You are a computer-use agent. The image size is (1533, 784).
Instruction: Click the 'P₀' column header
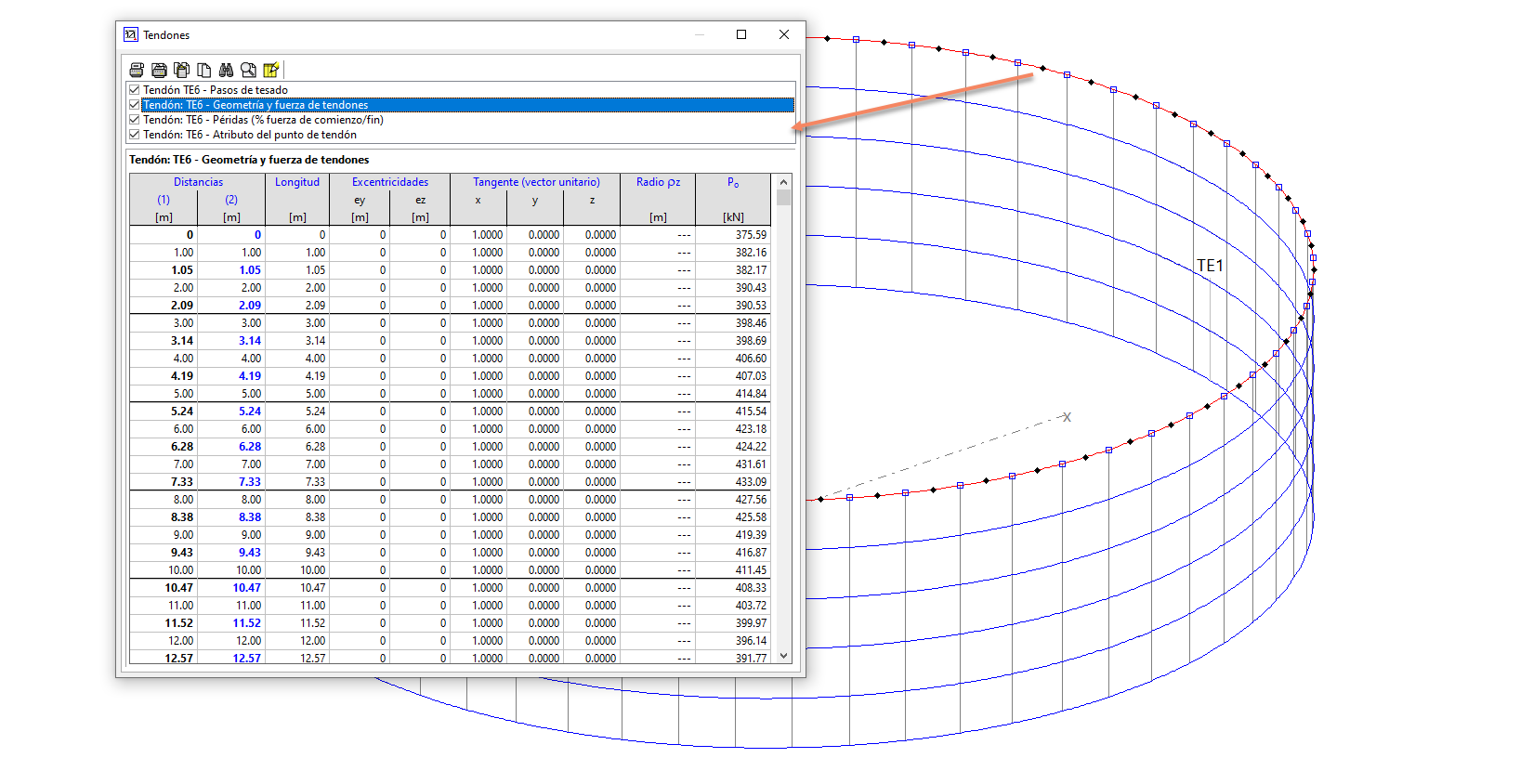point(733,182)
